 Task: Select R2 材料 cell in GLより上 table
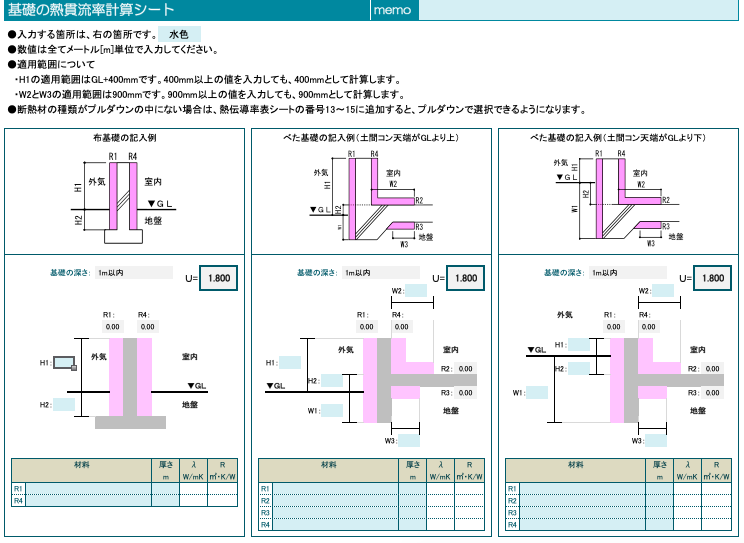(335, 500)
